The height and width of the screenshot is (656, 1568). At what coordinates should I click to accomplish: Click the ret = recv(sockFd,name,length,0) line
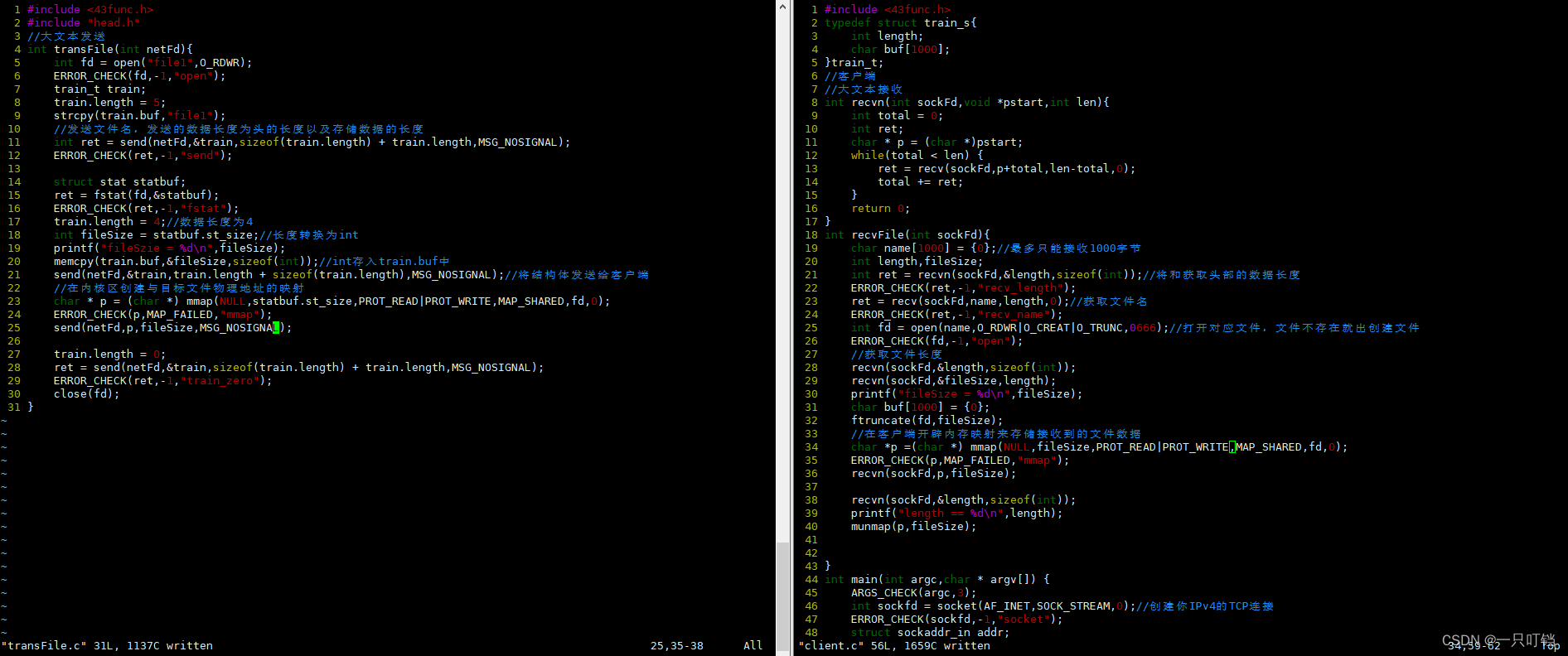coord(999,301)
